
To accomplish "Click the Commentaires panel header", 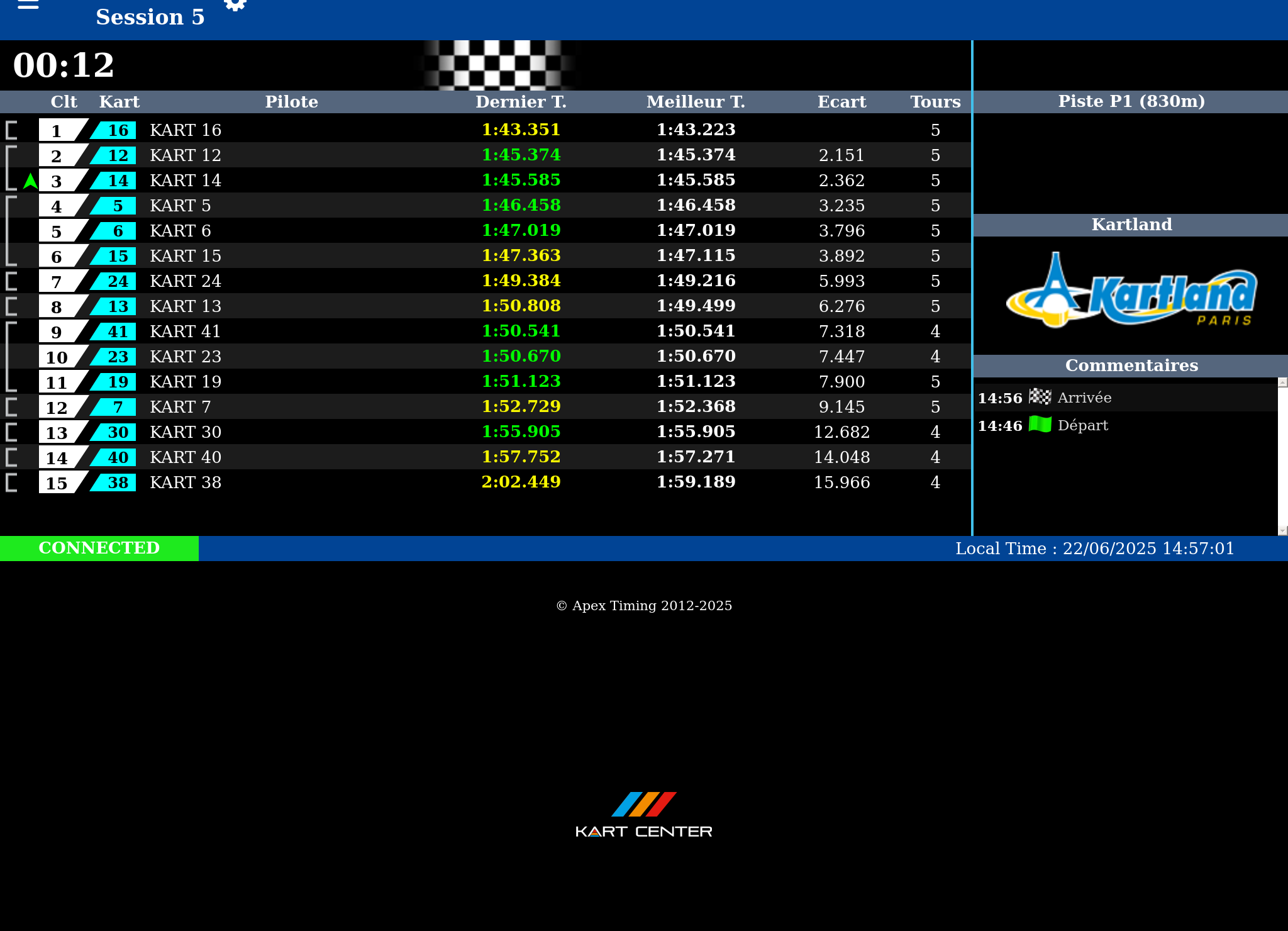I will (x=1131, y=365).
